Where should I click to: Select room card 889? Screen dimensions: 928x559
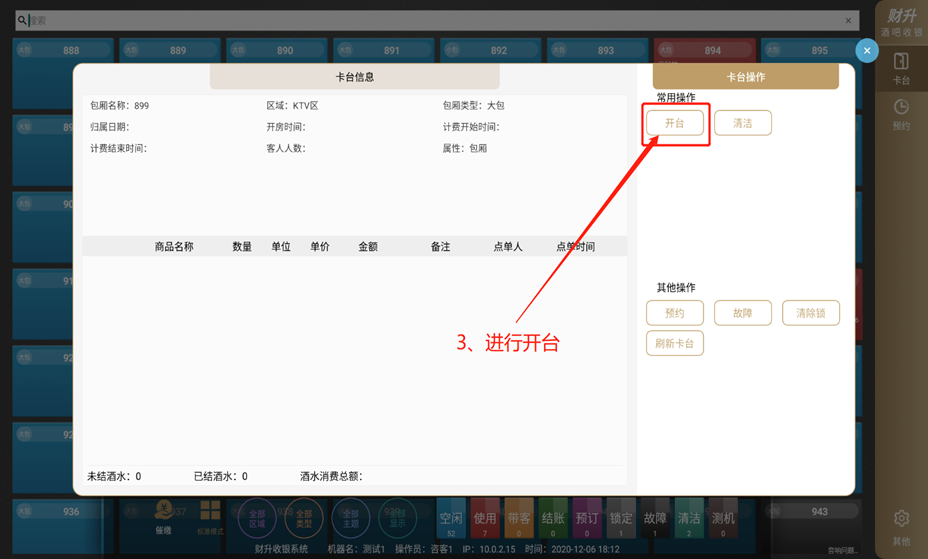[x=170, y=51]
